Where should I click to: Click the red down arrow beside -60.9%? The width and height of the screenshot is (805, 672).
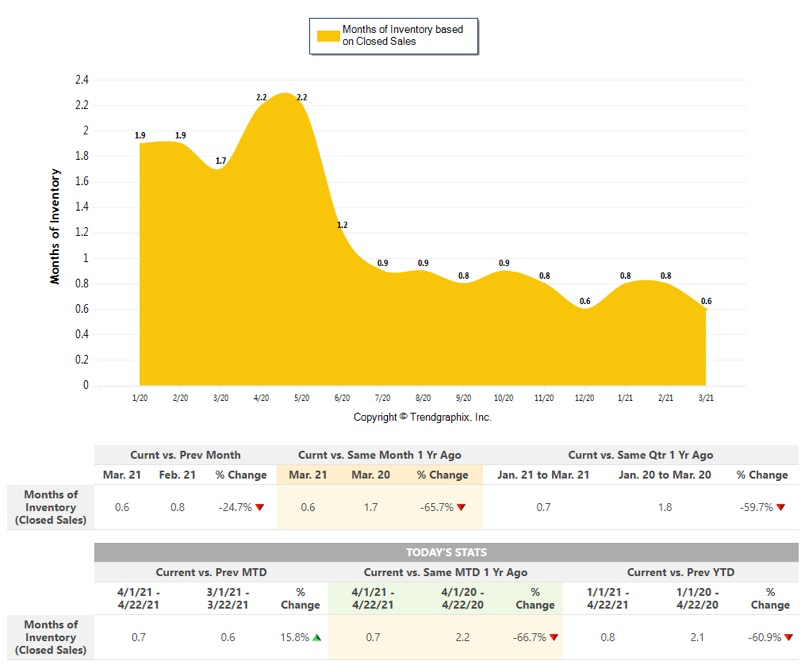tap(787, 636)
